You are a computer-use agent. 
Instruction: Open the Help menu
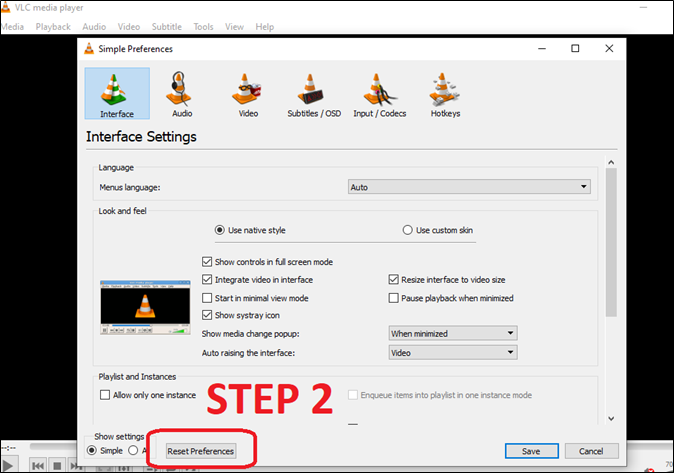(x=264, y=27)
